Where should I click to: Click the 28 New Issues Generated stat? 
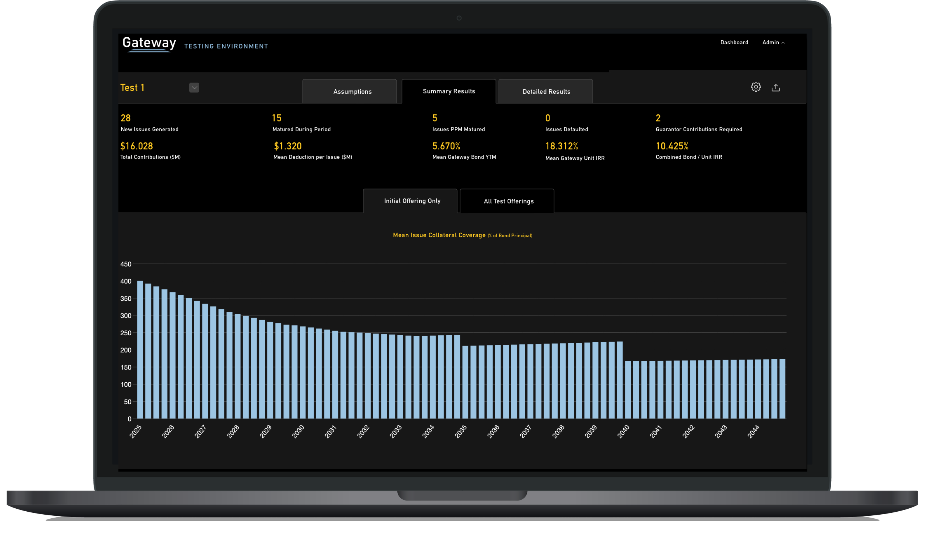click(x=126, y=118)
